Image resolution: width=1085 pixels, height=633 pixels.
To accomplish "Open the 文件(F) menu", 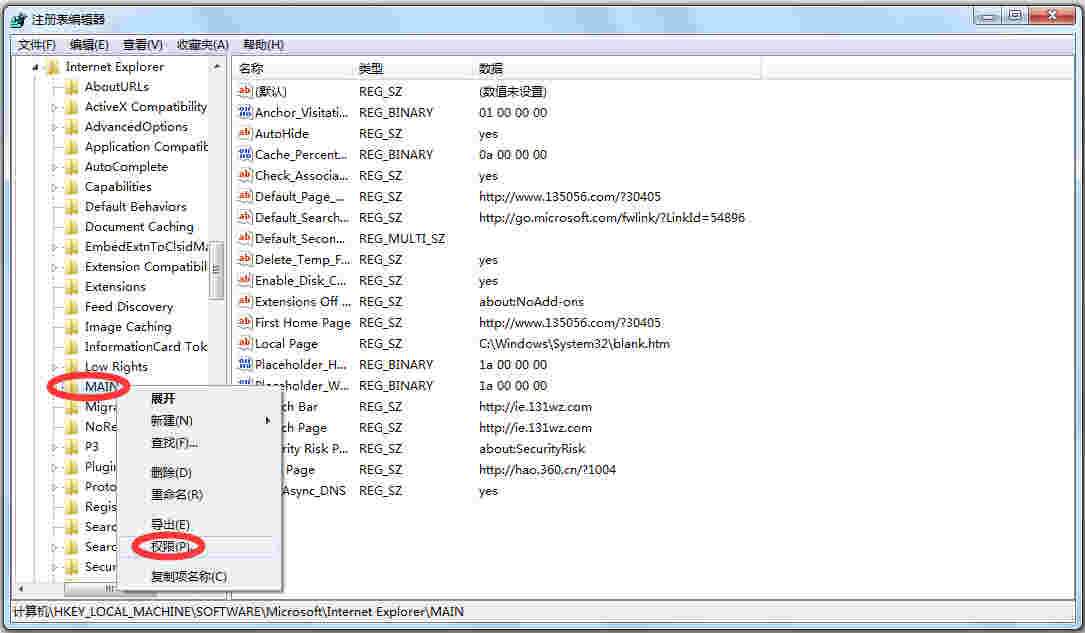I will tap(37, 45).
